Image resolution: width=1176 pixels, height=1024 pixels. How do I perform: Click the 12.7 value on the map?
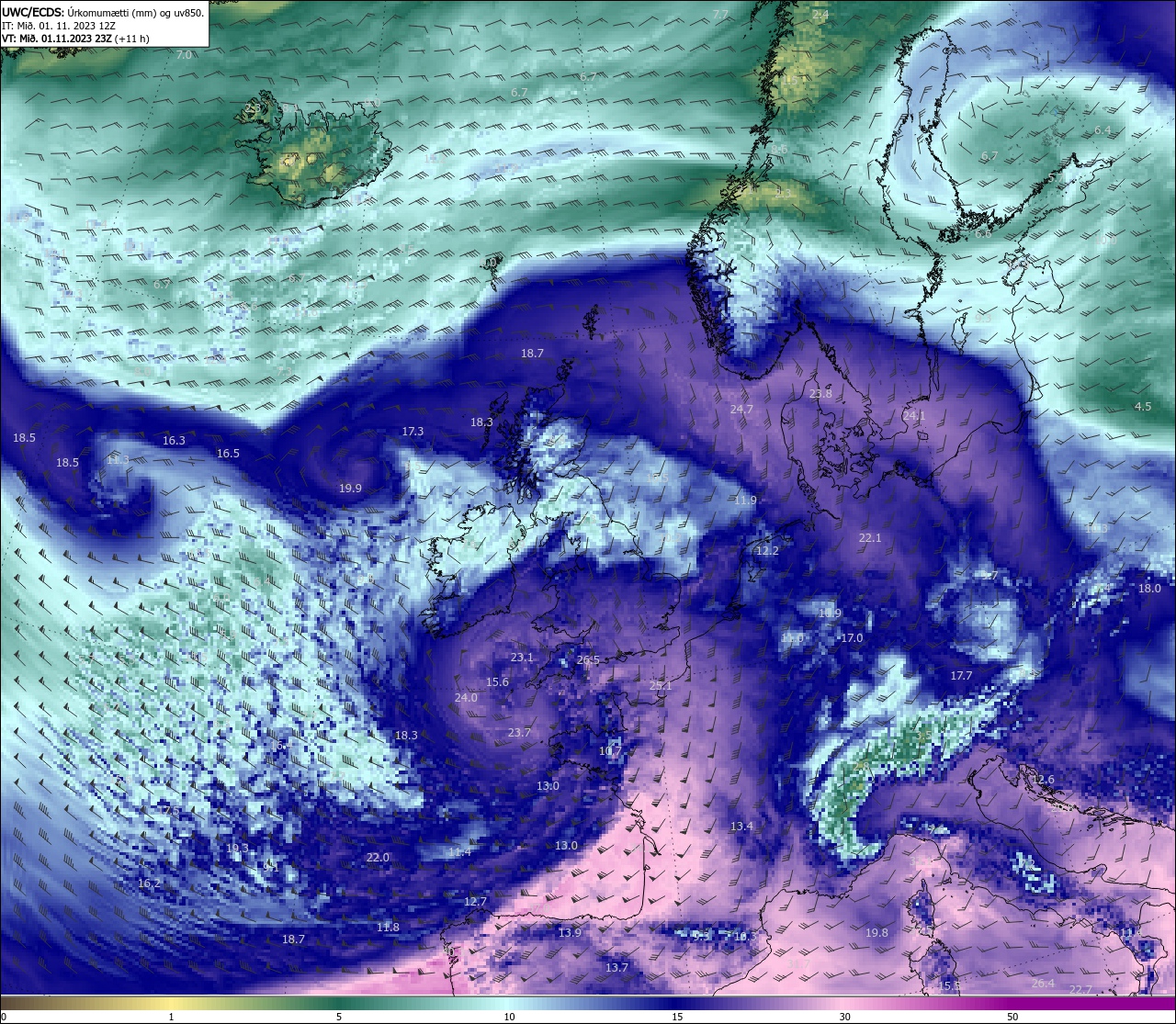click(475, 902)
